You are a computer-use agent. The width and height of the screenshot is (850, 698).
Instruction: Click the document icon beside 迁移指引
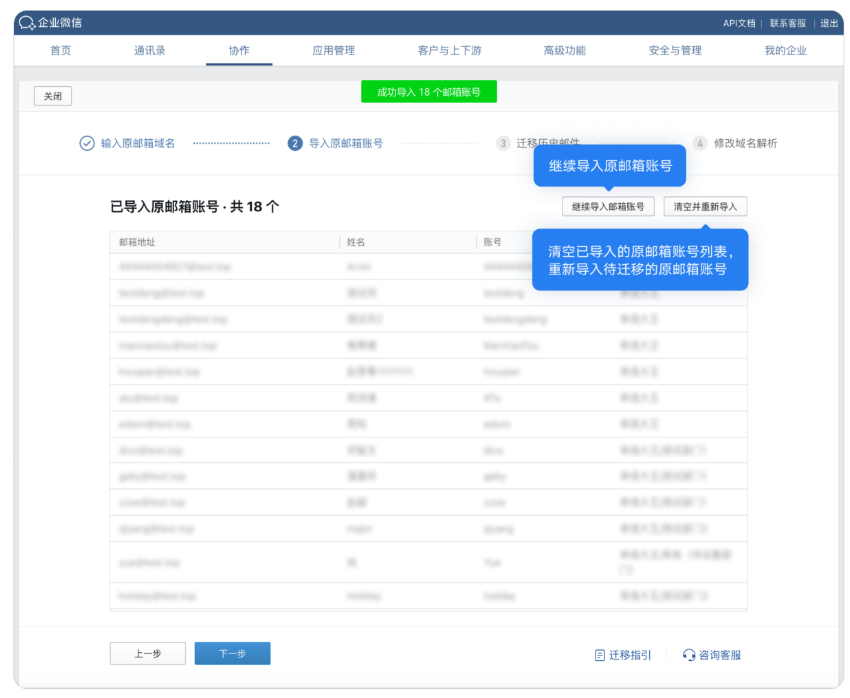(601, 654)
